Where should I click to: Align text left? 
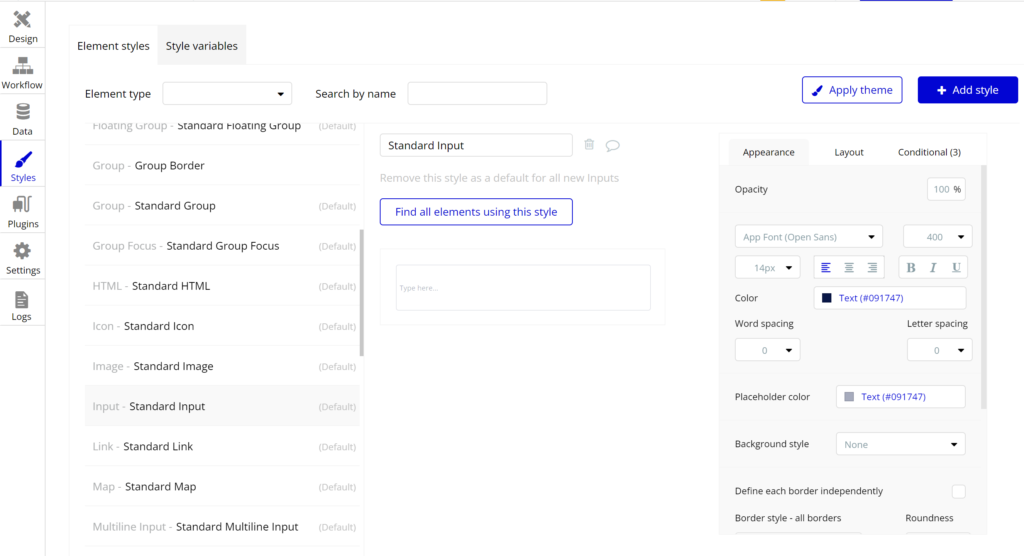click(825, 267)
